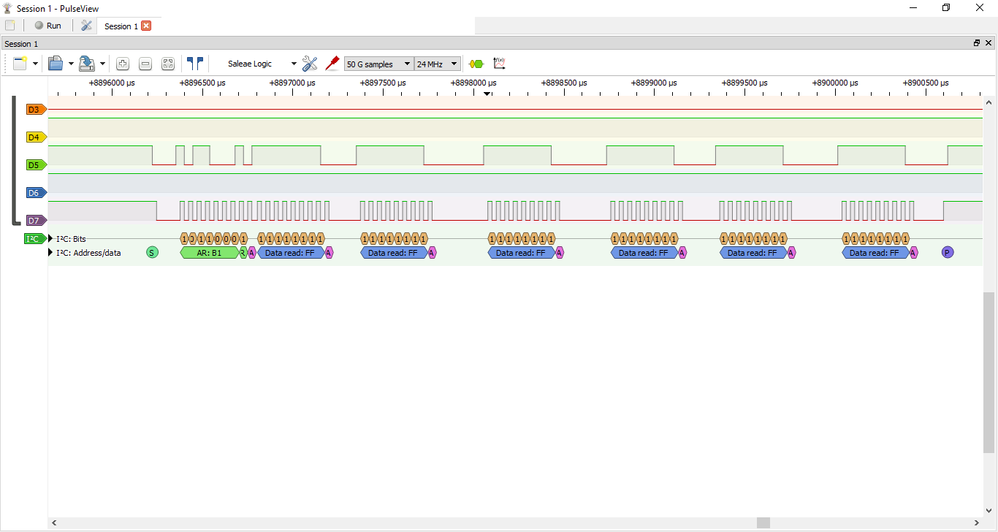Screen dimensions: 998x532
Task: Click the horizontal scrollbar left arrow
Action: click(54, 522)
